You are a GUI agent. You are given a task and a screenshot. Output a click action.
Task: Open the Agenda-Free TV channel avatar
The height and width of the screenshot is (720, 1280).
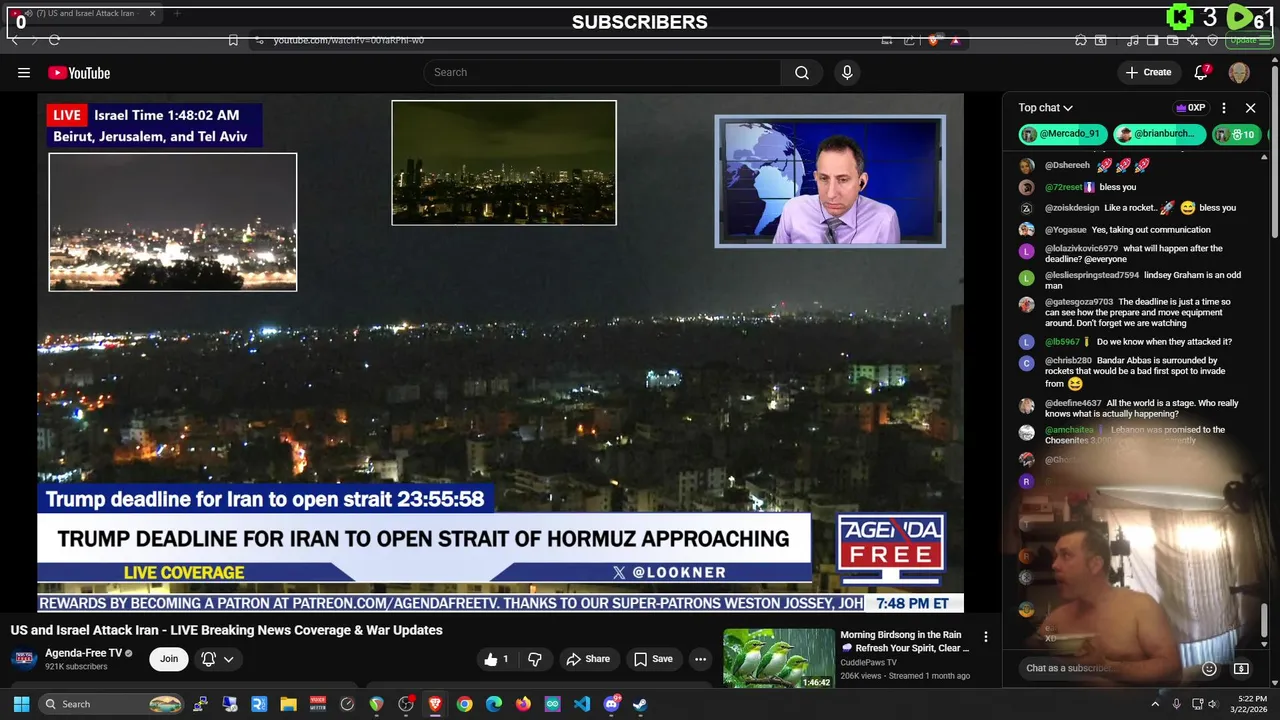pos(25,659)
